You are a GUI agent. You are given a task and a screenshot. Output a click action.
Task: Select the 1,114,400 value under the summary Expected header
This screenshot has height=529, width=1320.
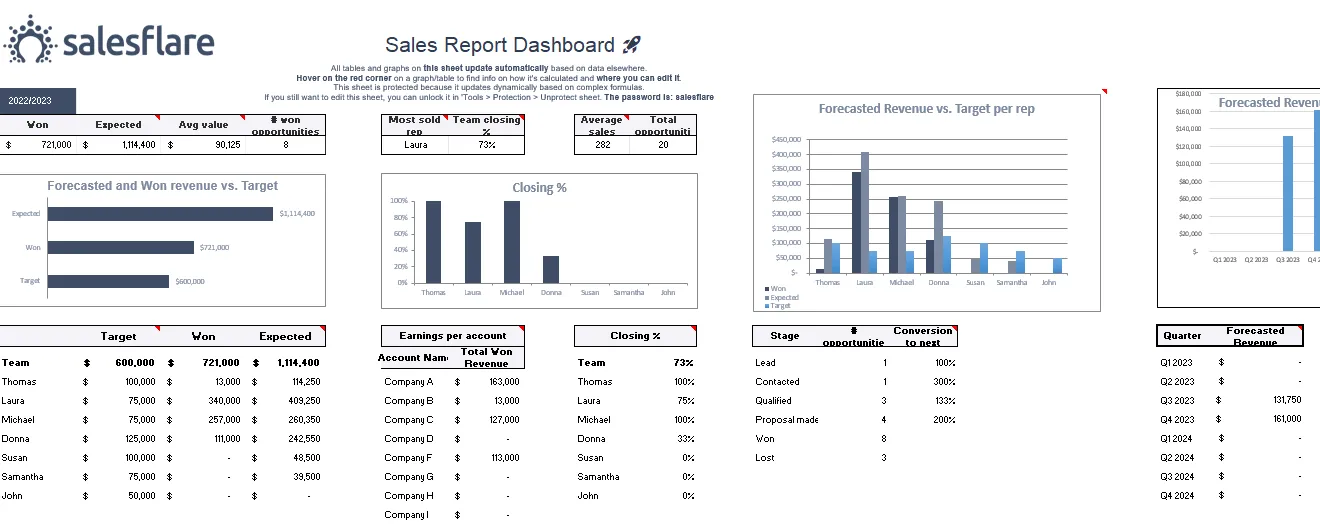[x=118, y=145]
